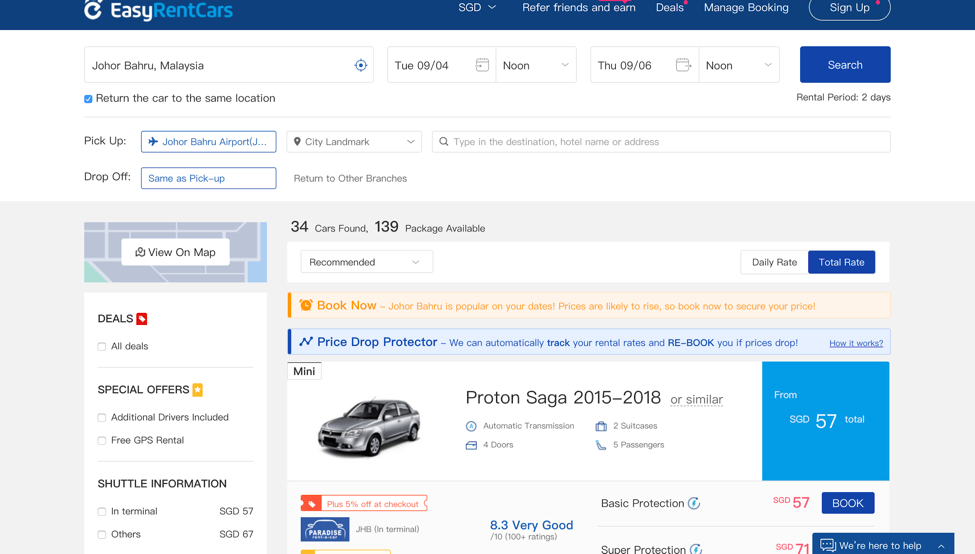Viewport: 975px width, 554px height.
Task: Click the red DEALS tag icon
Action: (x=142, y=319)
